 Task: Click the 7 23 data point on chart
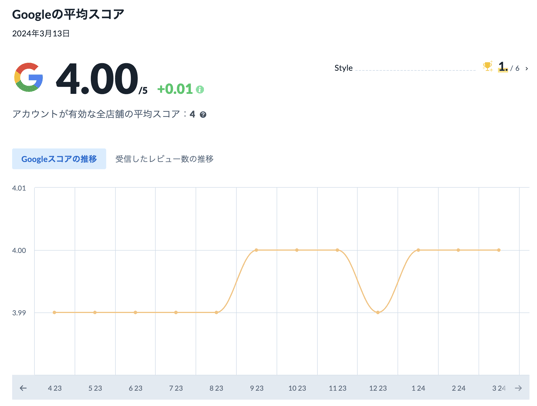(176, 312)
